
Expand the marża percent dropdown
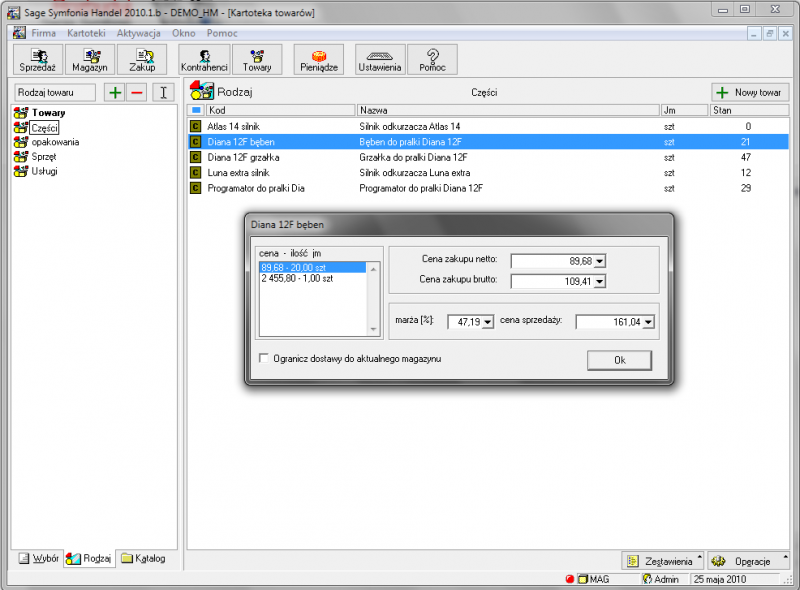pos(488,322)
